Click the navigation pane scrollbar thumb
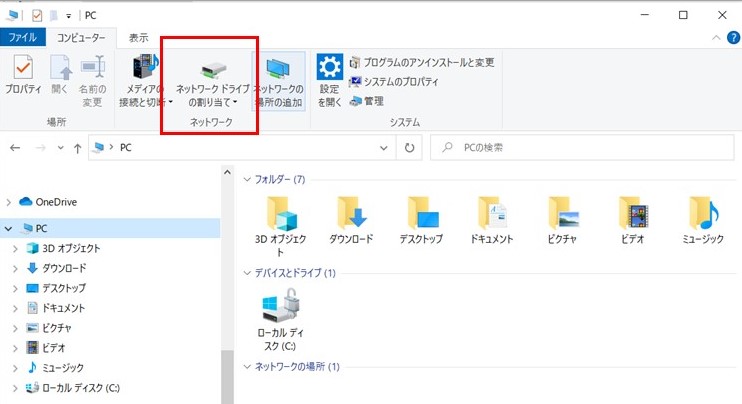742x404 pixels. pyautogui.click(x=227, y=377)
